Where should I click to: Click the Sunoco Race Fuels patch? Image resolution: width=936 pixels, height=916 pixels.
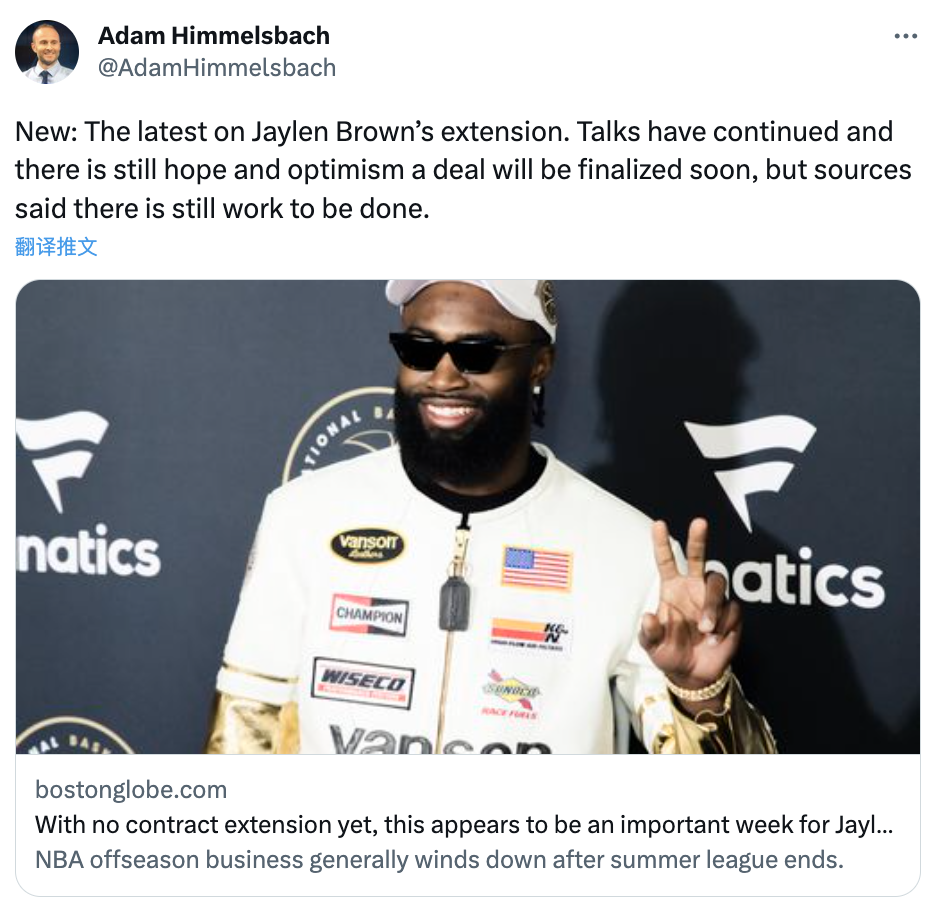[x=510, y=694]
